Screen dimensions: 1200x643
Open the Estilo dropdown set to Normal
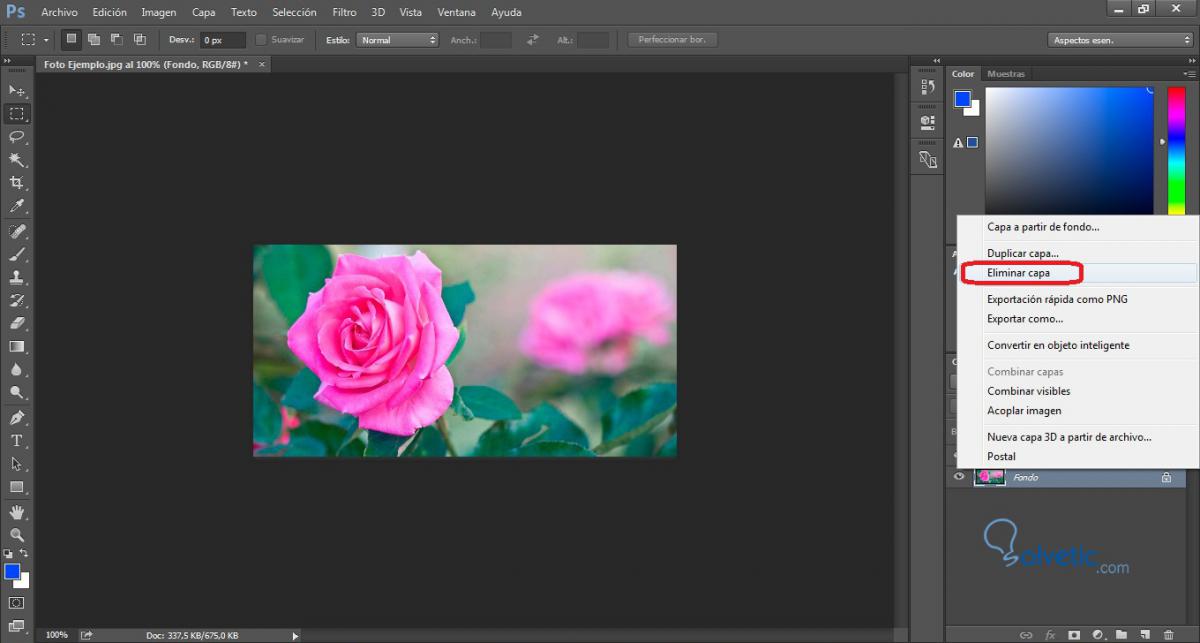[x=397, y=40]
